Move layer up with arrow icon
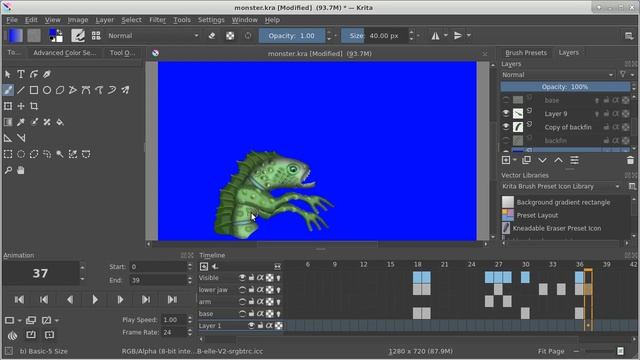Viewport: 640px width, 360px height. click(558, 160)
